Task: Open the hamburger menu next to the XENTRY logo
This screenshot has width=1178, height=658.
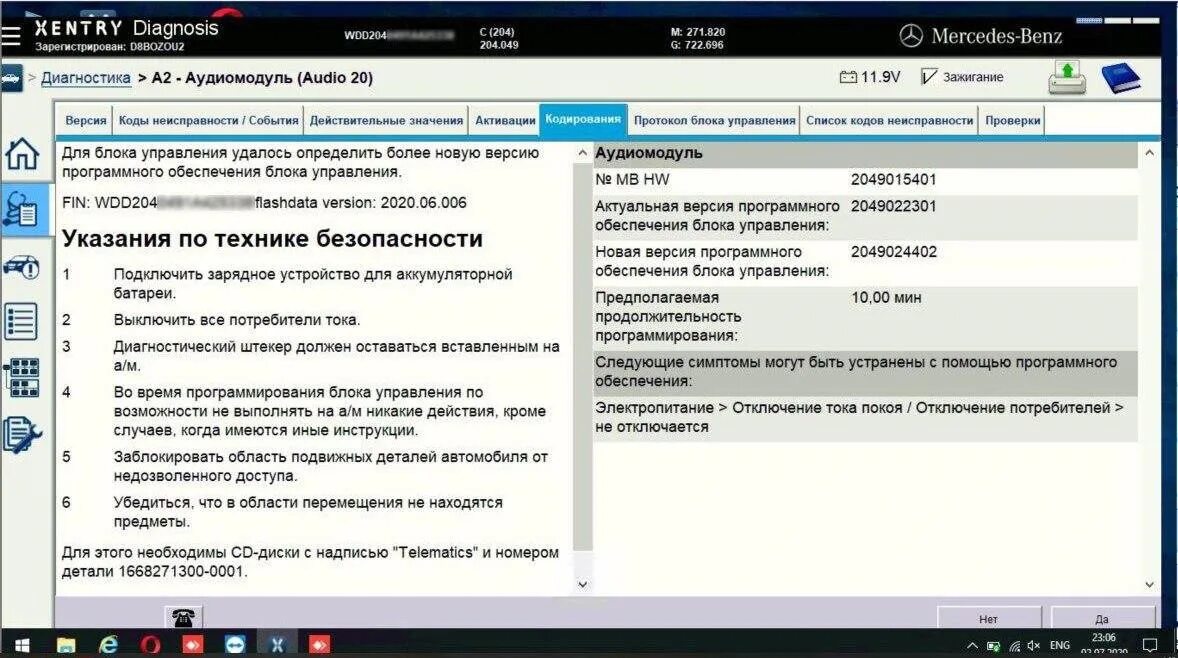Action: point(11,36)
